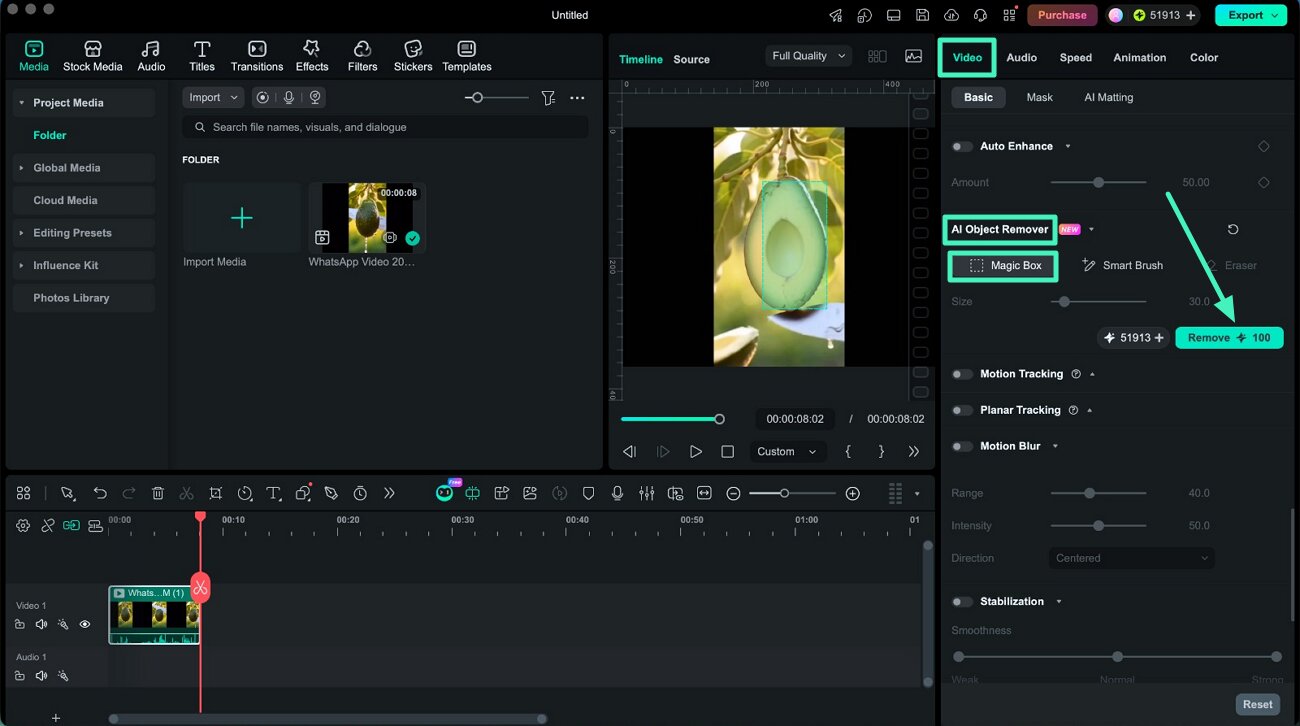Click the redo icon in timeline toolbar
The width and height of the screenshot is (1300, 726).
click(x=129, y=493)
